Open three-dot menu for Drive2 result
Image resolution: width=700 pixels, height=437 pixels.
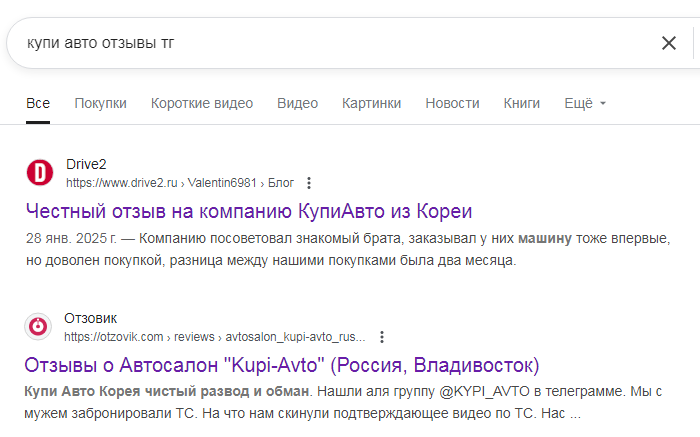click(308, 183)
